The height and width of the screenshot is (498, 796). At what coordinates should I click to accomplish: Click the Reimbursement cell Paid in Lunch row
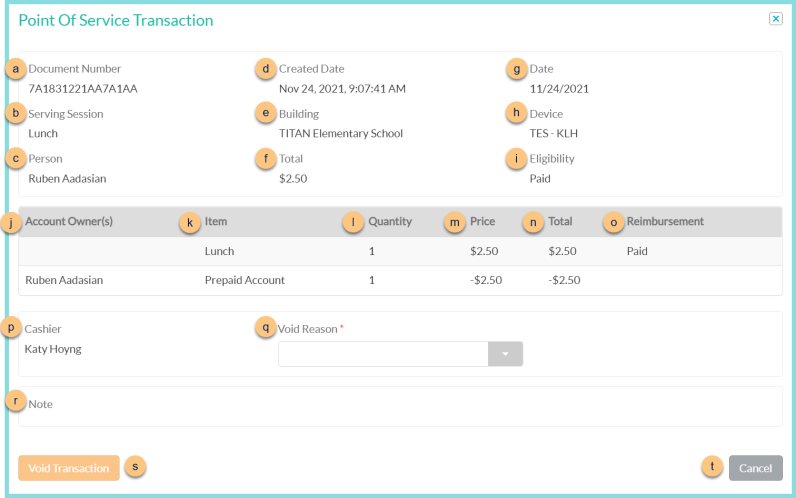tap(637, 251)
